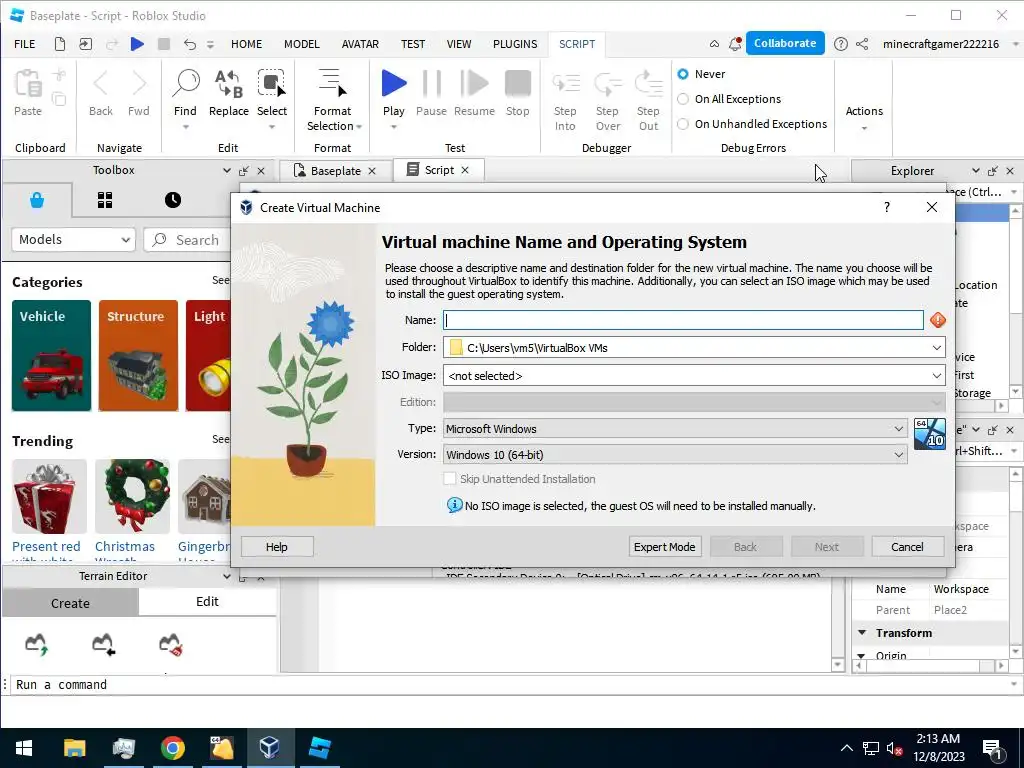The height and width of the screenshot is (768, 1024).
Task: Click the large Play button in Test group
Action: point(394,84)
